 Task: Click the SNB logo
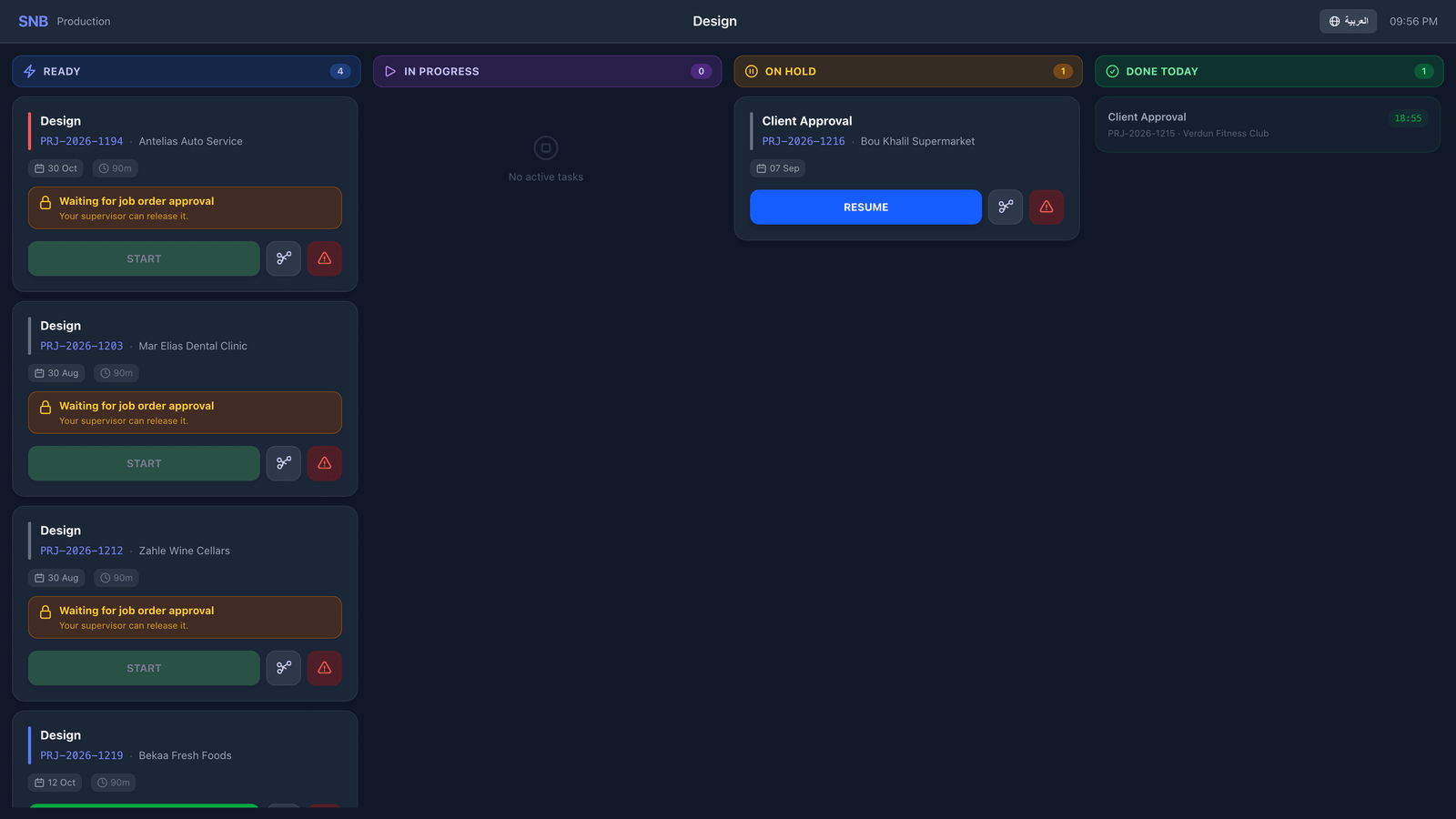(33, 21)
